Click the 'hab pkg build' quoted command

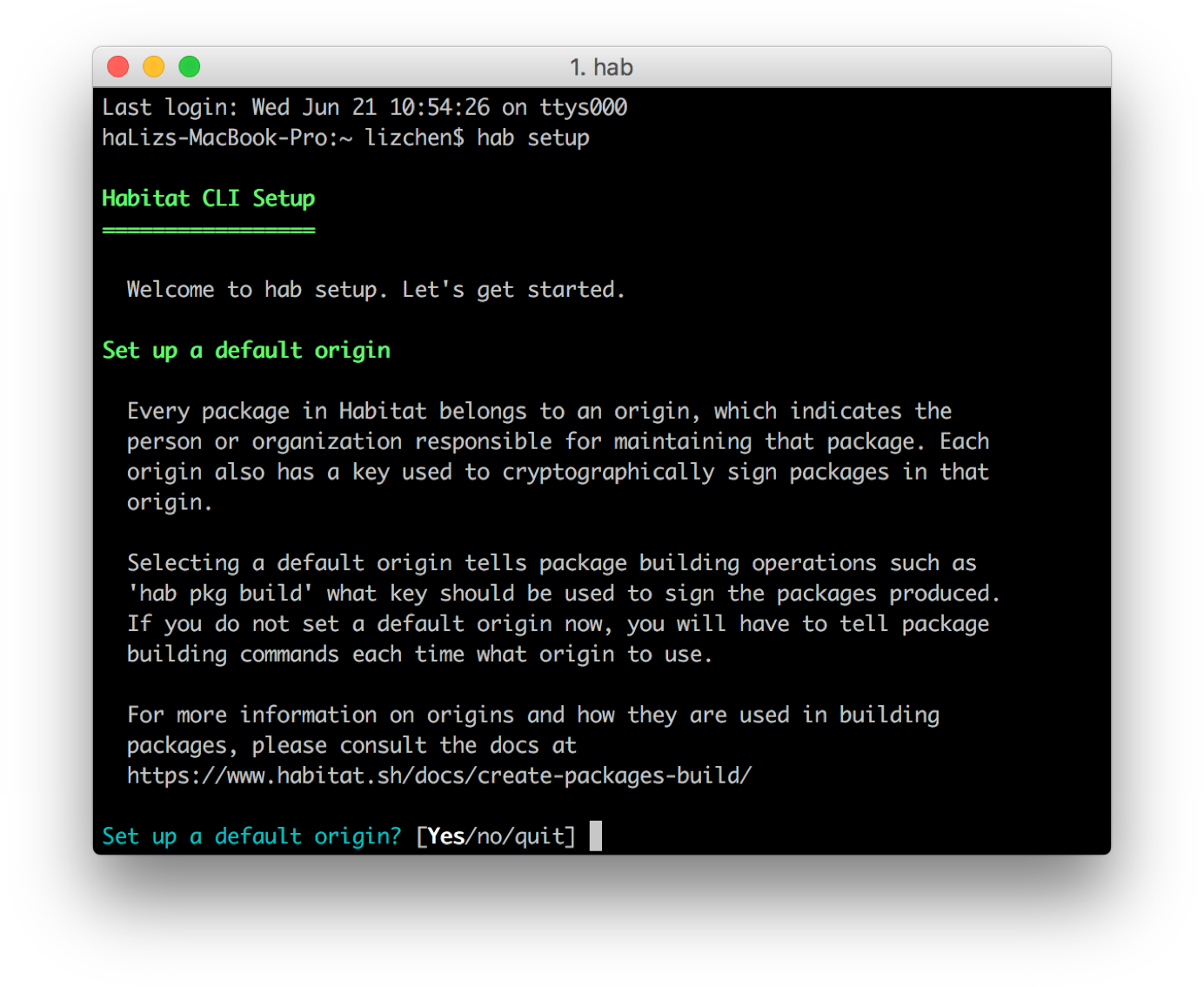tap(216, 593)
